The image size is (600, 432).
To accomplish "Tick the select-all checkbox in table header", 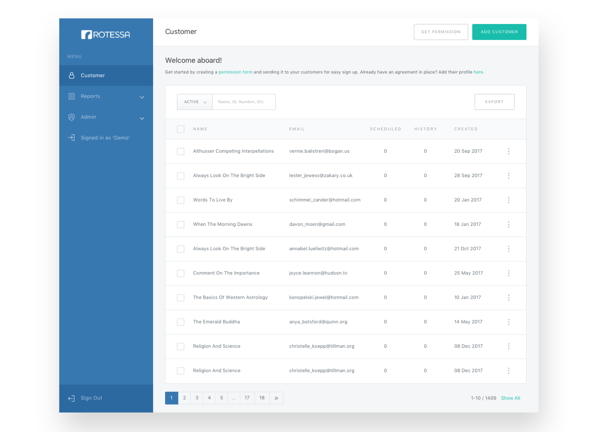I will tap(181, 129).
